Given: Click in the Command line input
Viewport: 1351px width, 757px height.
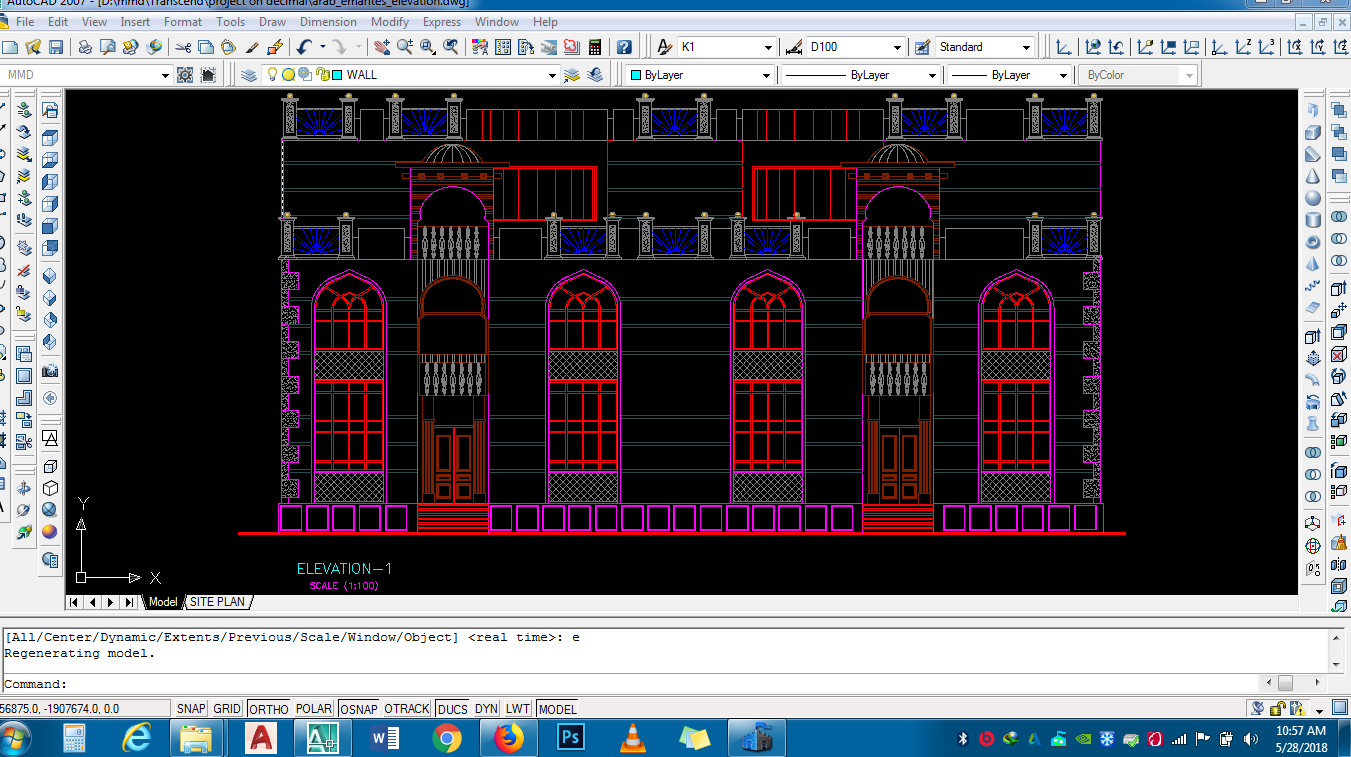Looking at the screenshot, I should (600, 684).
